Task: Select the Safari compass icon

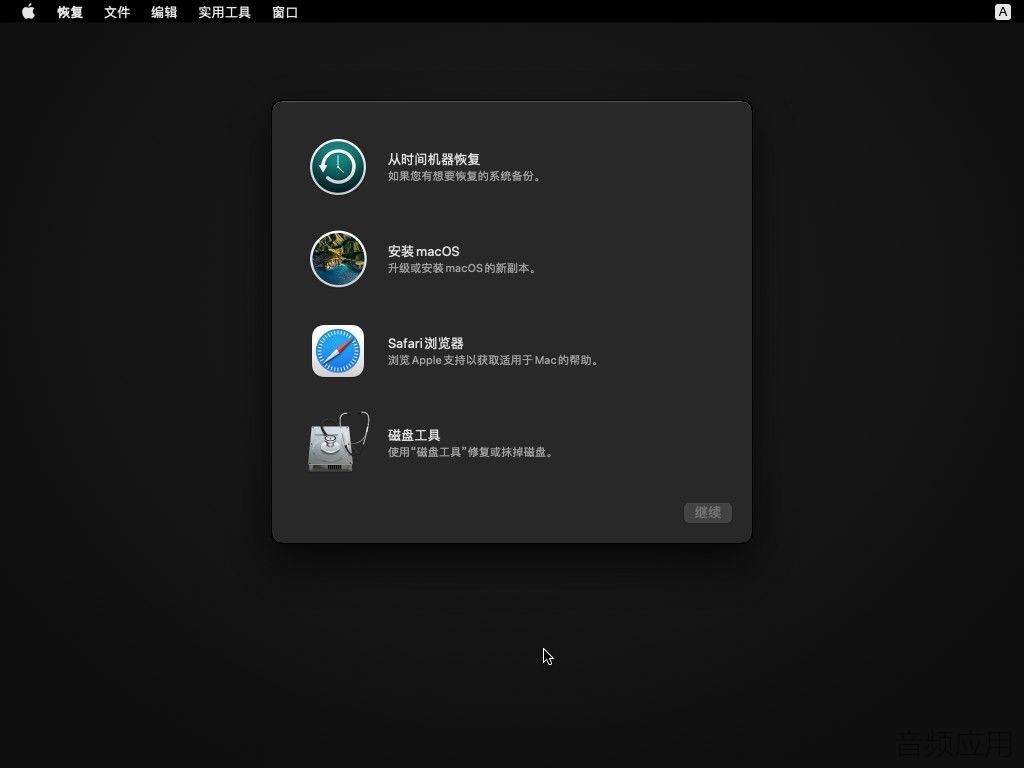Action: coord(338,351)
